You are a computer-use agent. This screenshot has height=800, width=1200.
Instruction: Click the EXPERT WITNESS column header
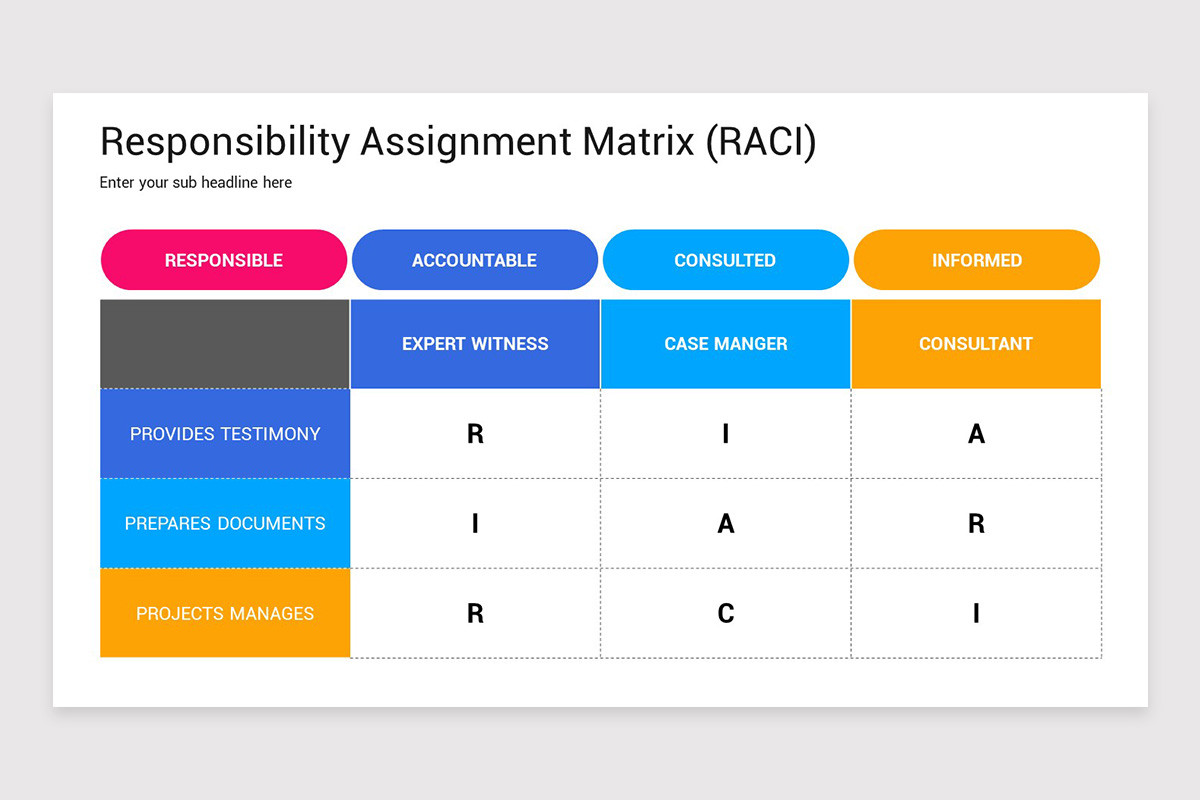(475, 344)
